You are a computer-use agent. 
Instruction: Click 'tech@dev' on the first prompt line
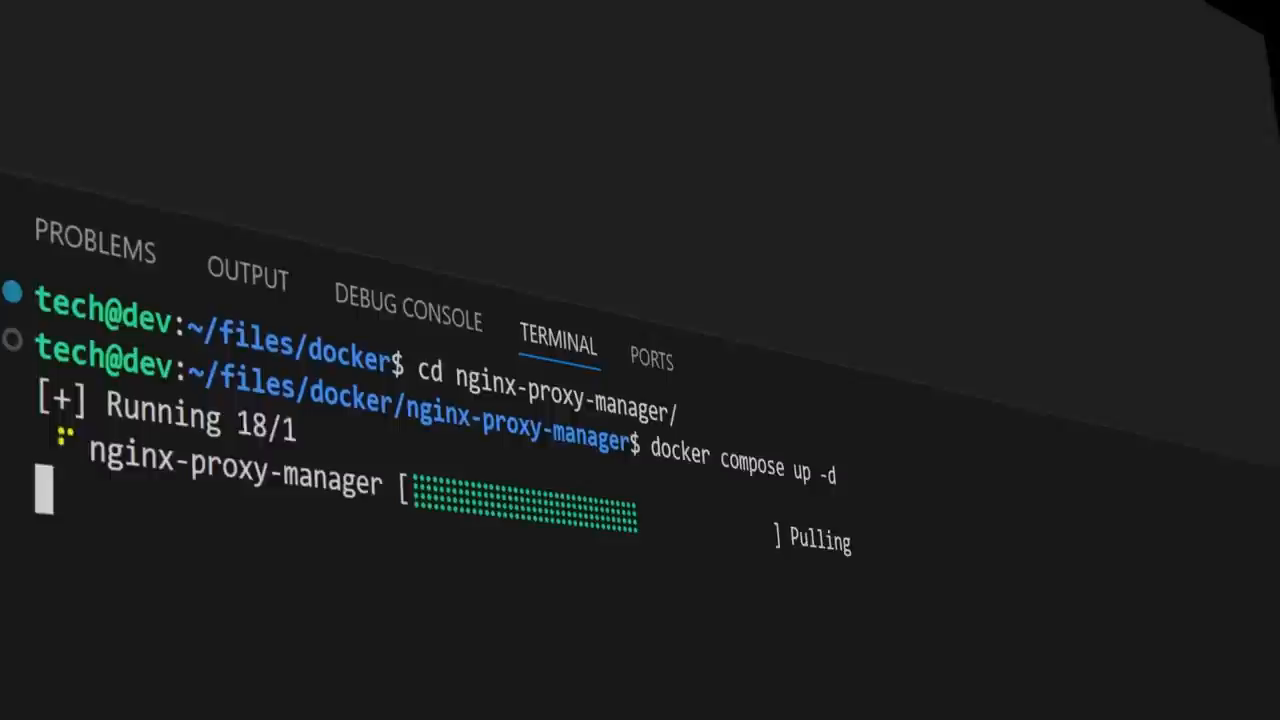click(x=103, y=309)
